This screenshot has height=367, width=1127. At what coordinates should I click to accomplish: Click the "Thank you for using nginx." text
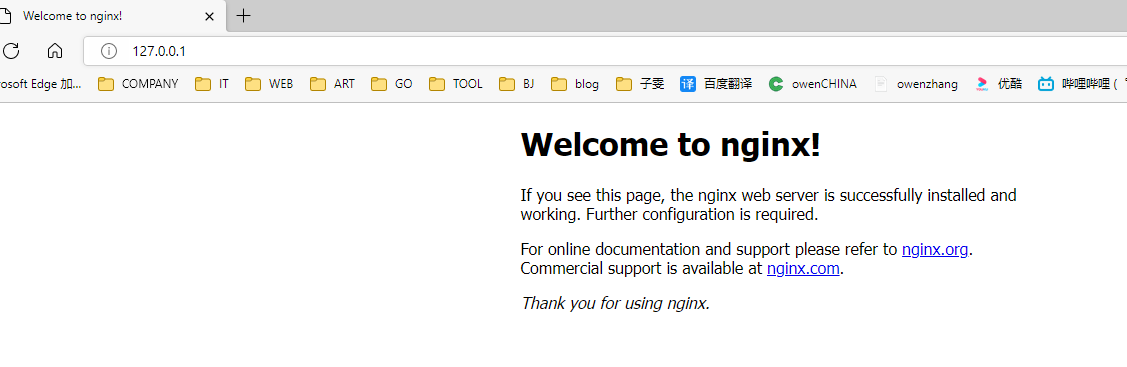pos(615,303)
